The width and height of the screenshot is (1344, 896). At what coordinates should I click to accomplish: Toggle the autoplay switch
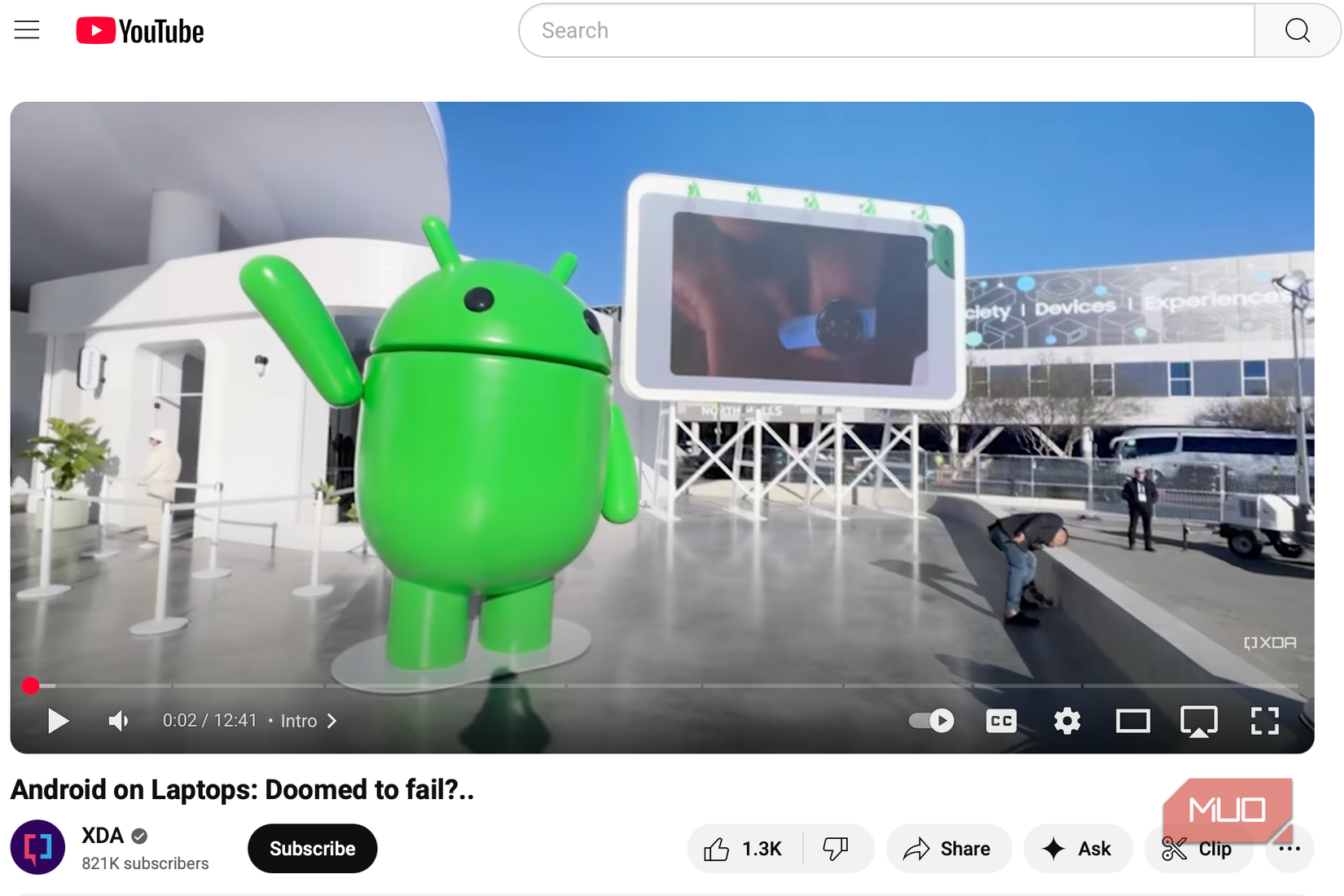[931, 721]
